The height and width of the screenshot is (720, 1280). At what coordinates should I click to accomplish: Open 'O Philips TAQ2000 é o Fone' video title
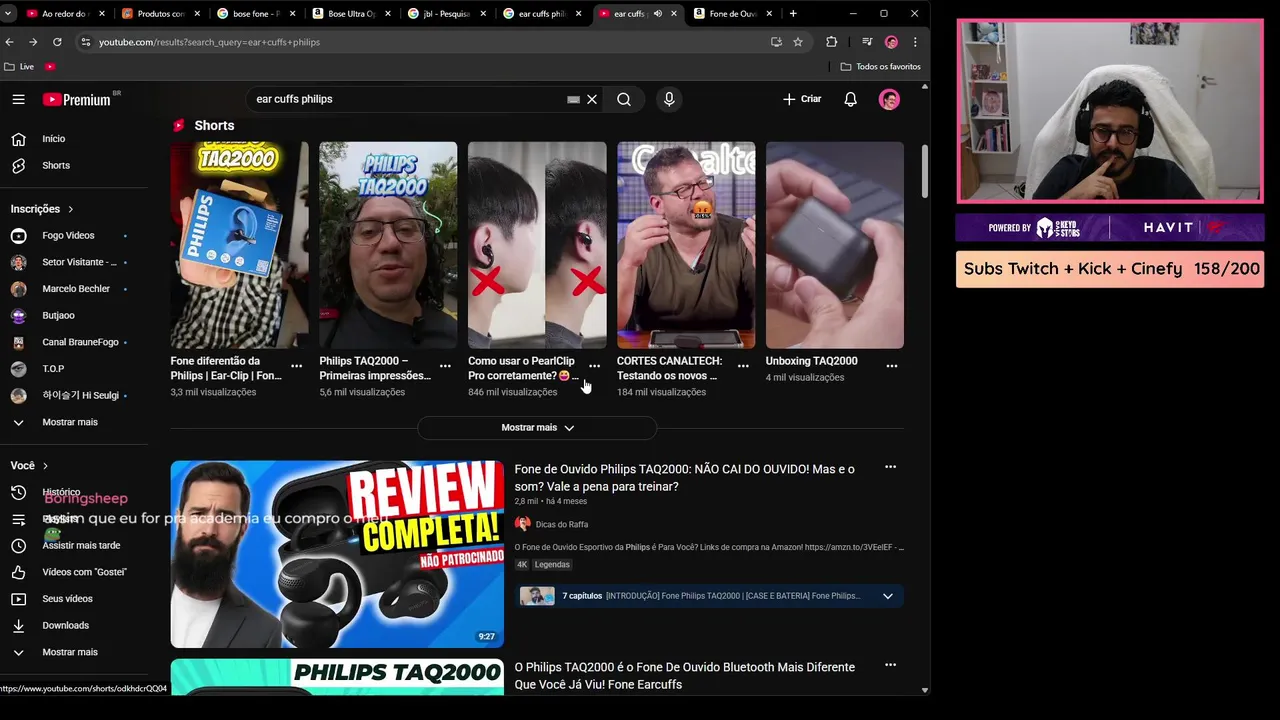(x=685, y=676)
